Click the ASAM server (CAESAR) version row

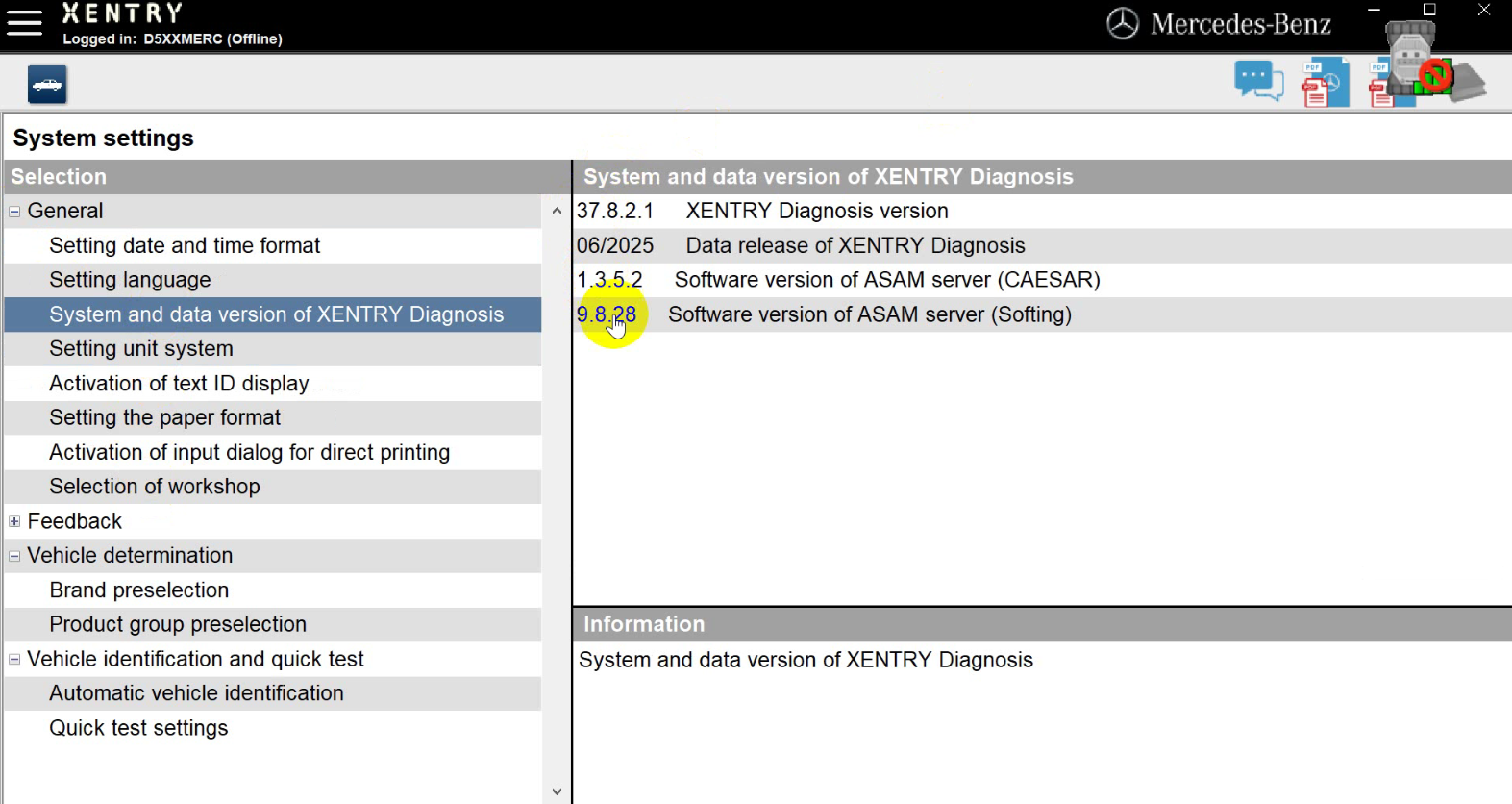click(1042, 280)
